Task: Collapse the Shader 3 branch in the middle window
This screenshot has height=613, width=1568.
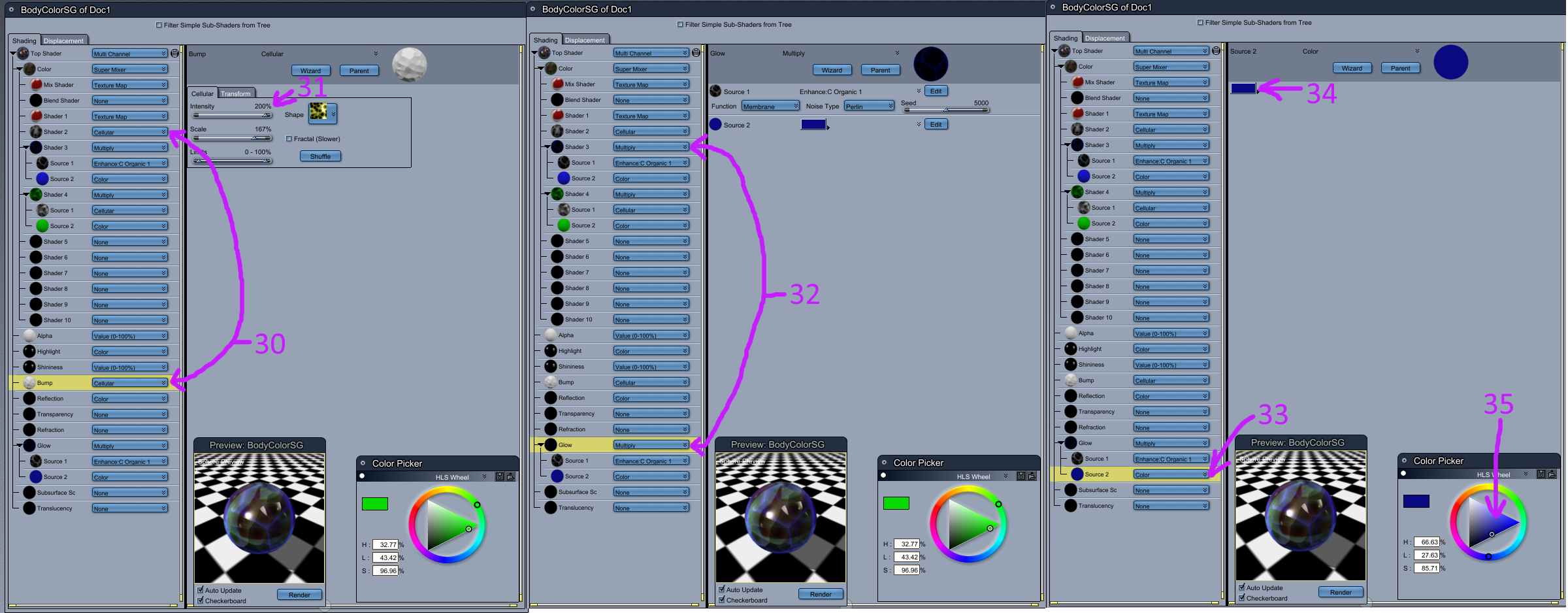Action: click(546, 147)
